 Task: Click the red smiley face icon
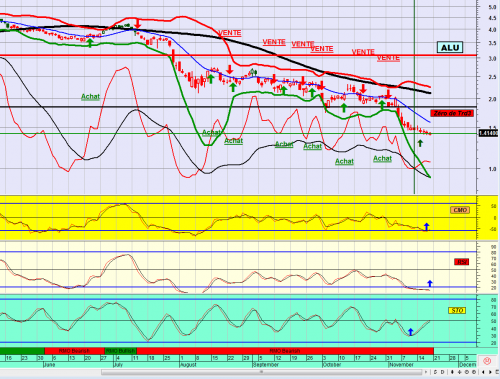(x=487, y=361)
